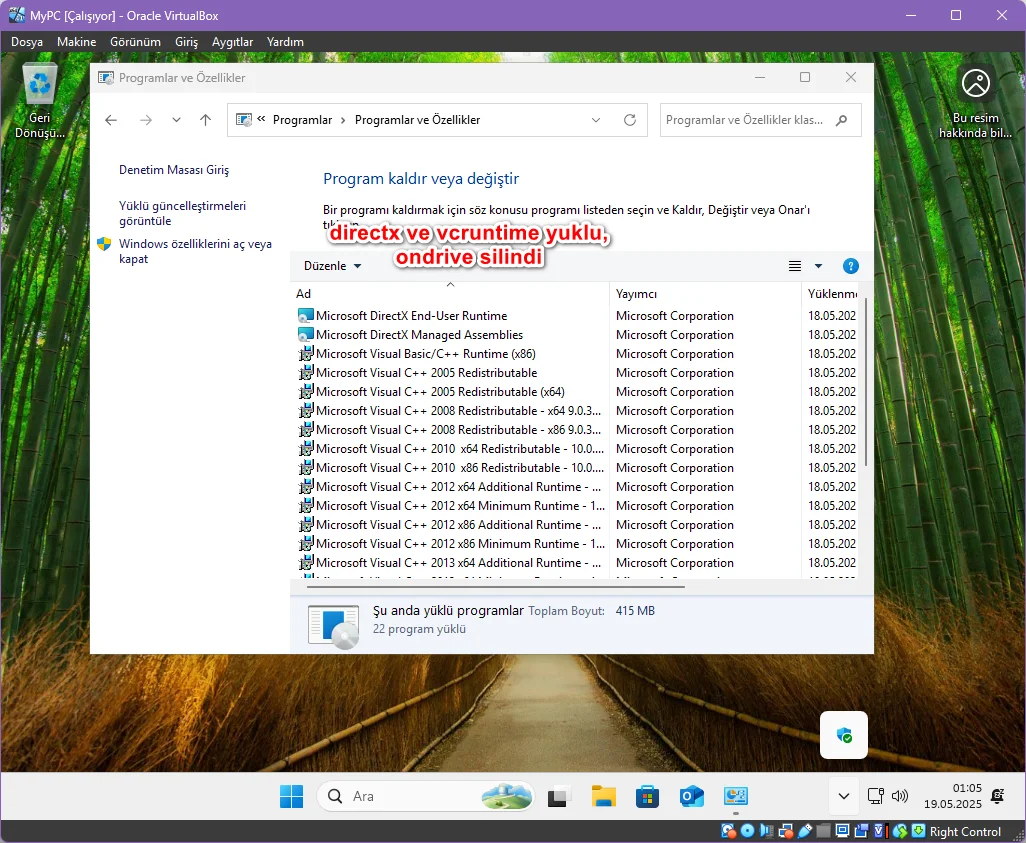The image size is (1026, 843).
Task: Open Task View from the taskbar
Action: (x=558, y=797)
